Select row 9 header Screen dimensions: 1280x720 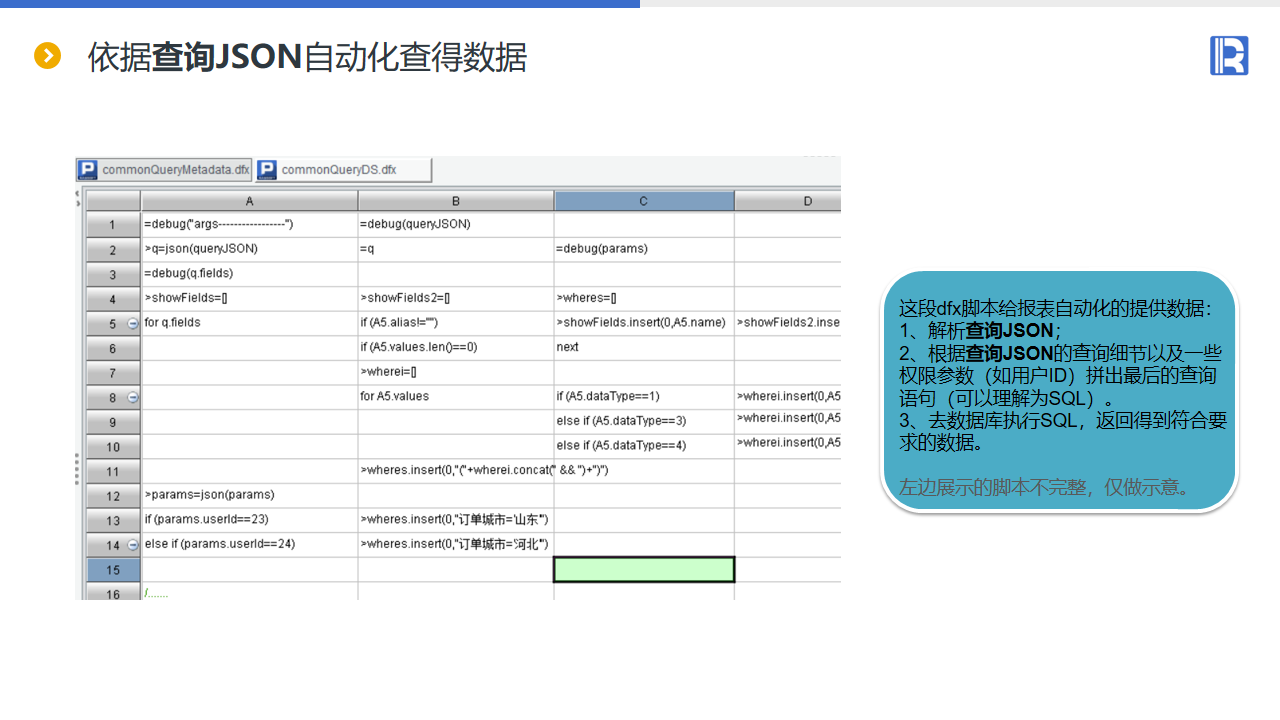[x=113, y=422]
